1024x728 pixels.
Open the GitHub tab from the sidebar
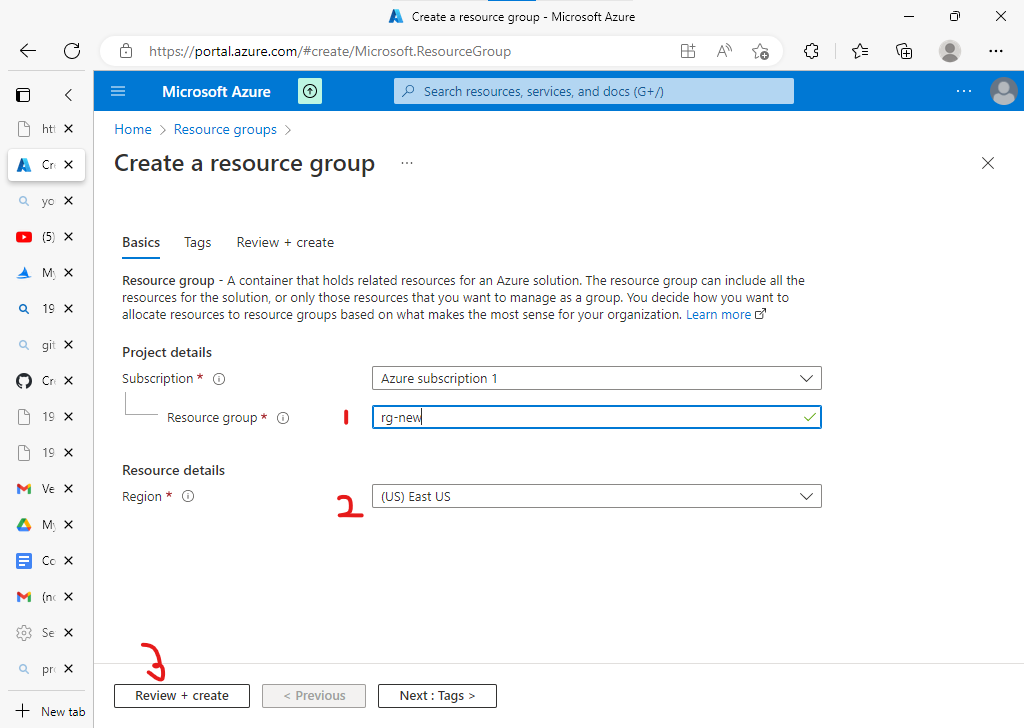click(24, 380)
